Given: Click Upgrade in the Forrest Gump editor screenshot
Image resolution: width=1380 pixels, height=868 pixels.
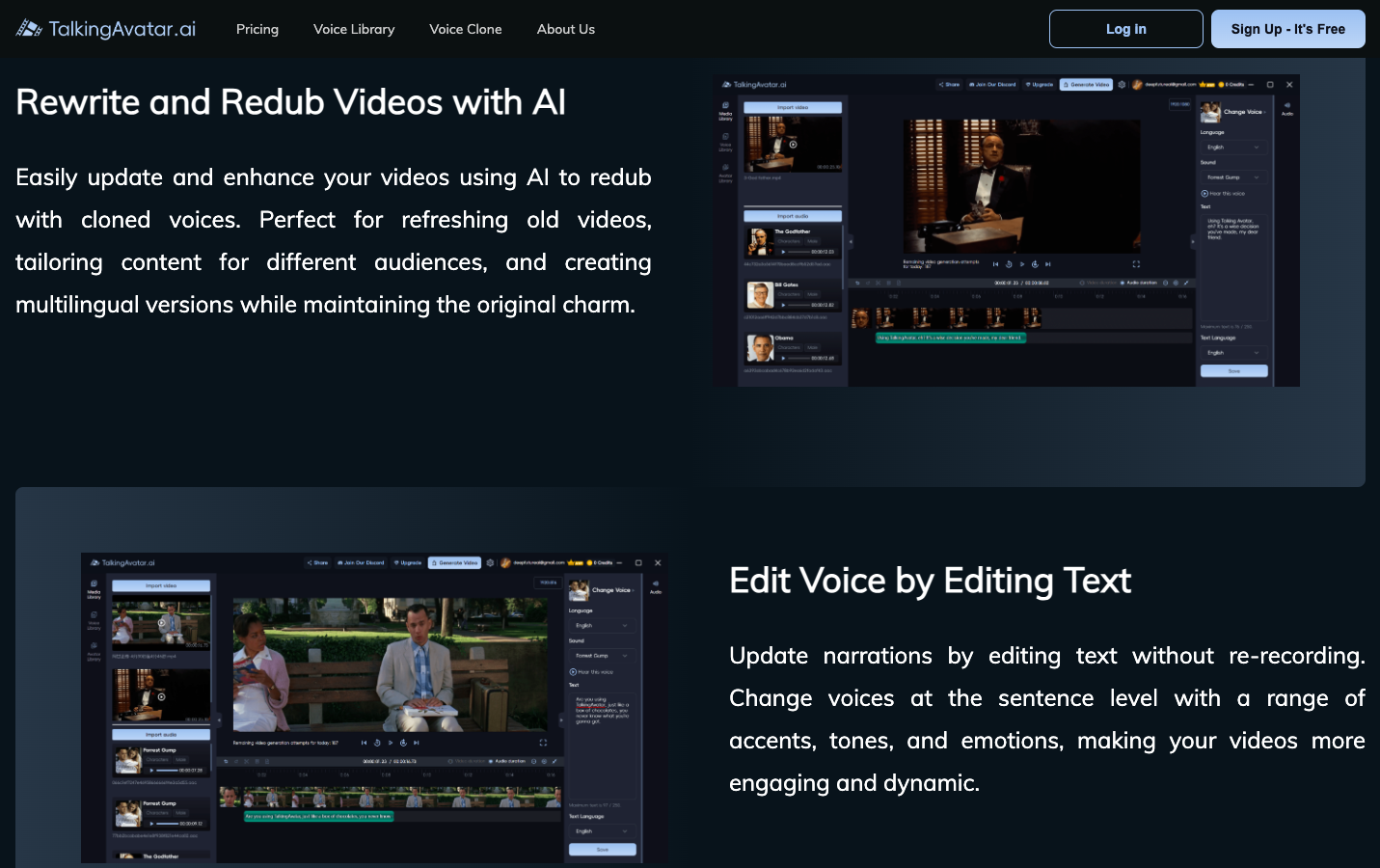Looking at the screenshot, I should coord(408,562).
